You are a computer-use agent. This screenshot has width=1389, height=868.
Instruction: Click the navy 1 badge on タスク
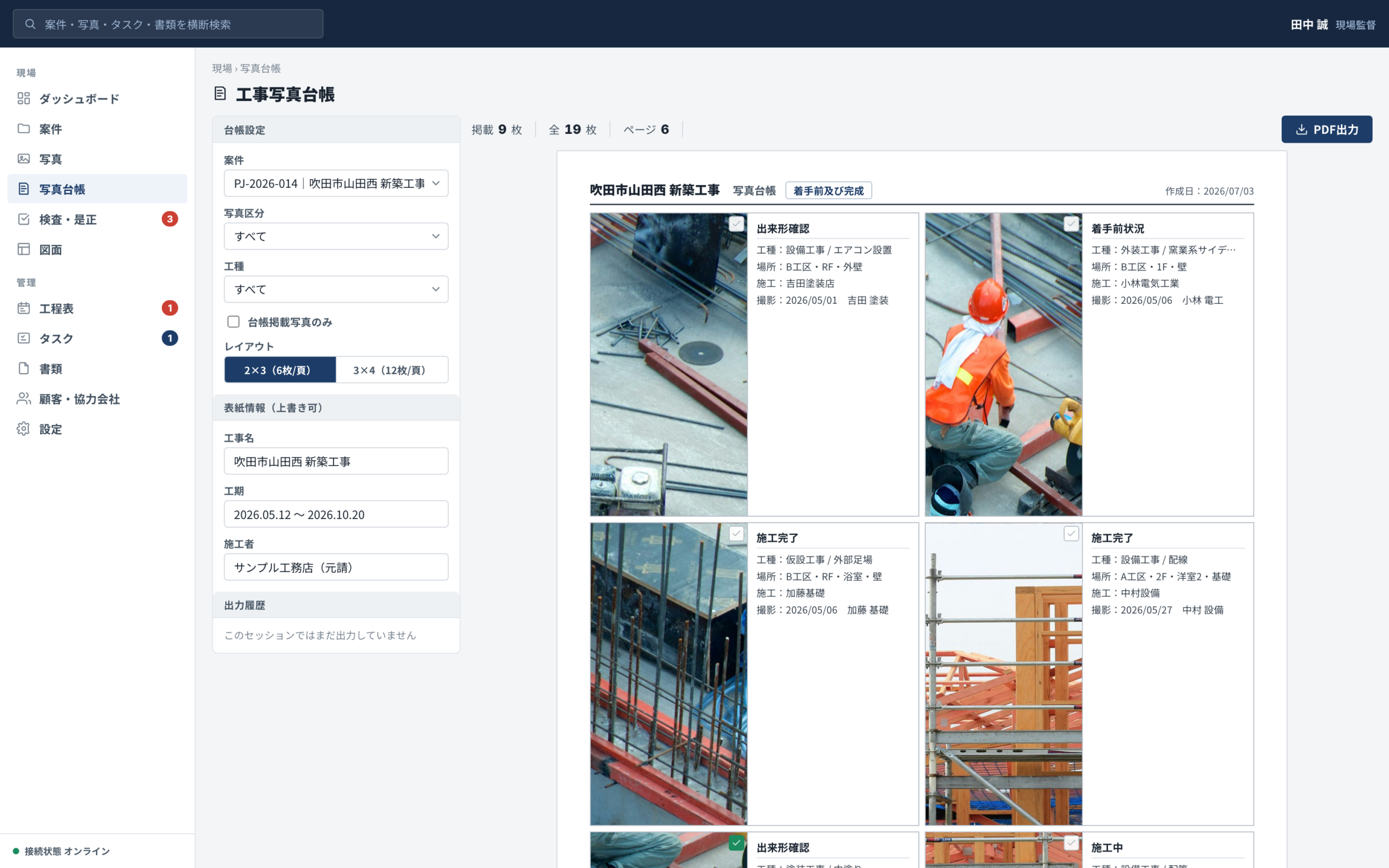(170, 338)
